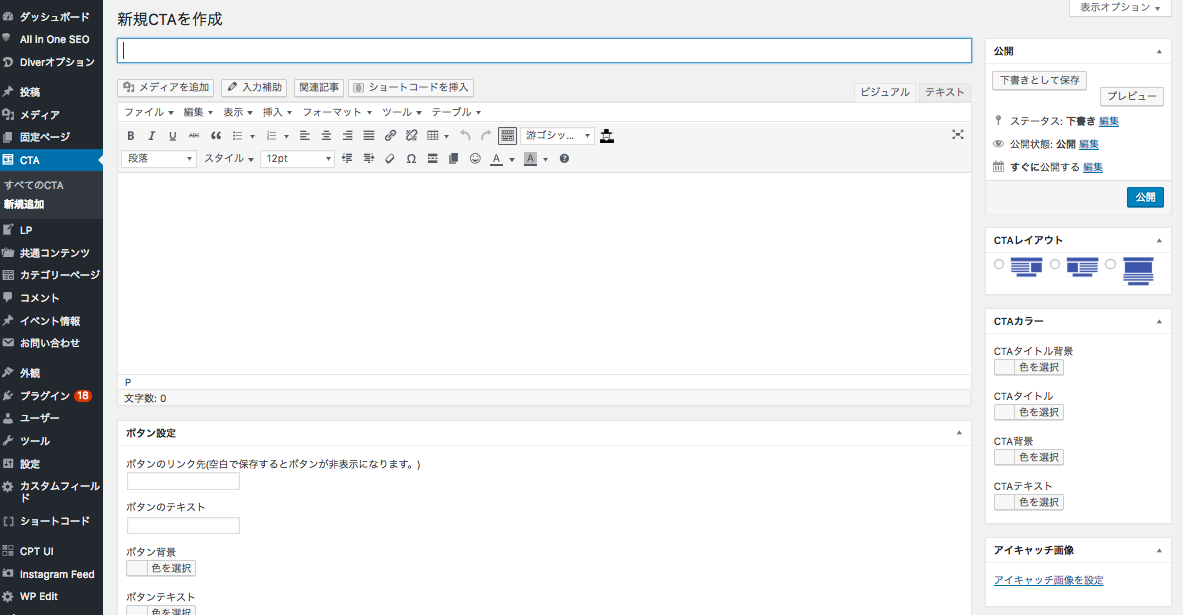Decrease indent of the paragraph
1183x615 pixels.
tap(347, 158)
